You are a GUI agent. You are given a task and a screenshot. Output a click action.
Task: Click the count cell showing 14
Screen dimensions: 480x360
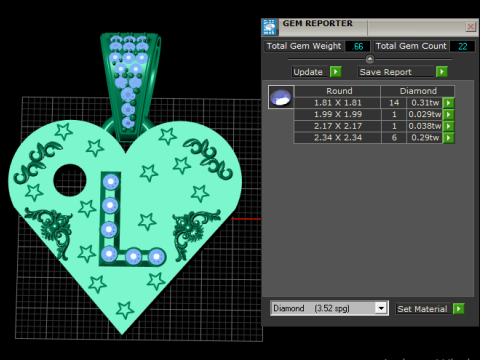[x=394, y=103]
